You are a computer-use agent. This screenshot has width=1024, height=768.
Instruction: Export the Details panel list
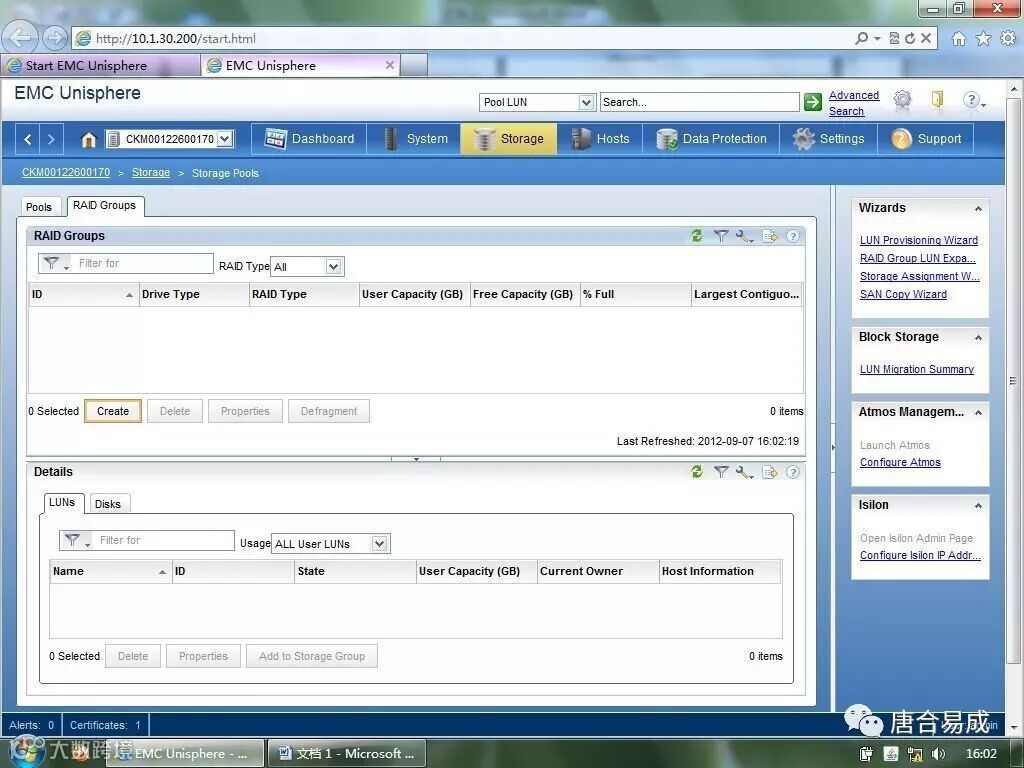[x=770, y=472]
